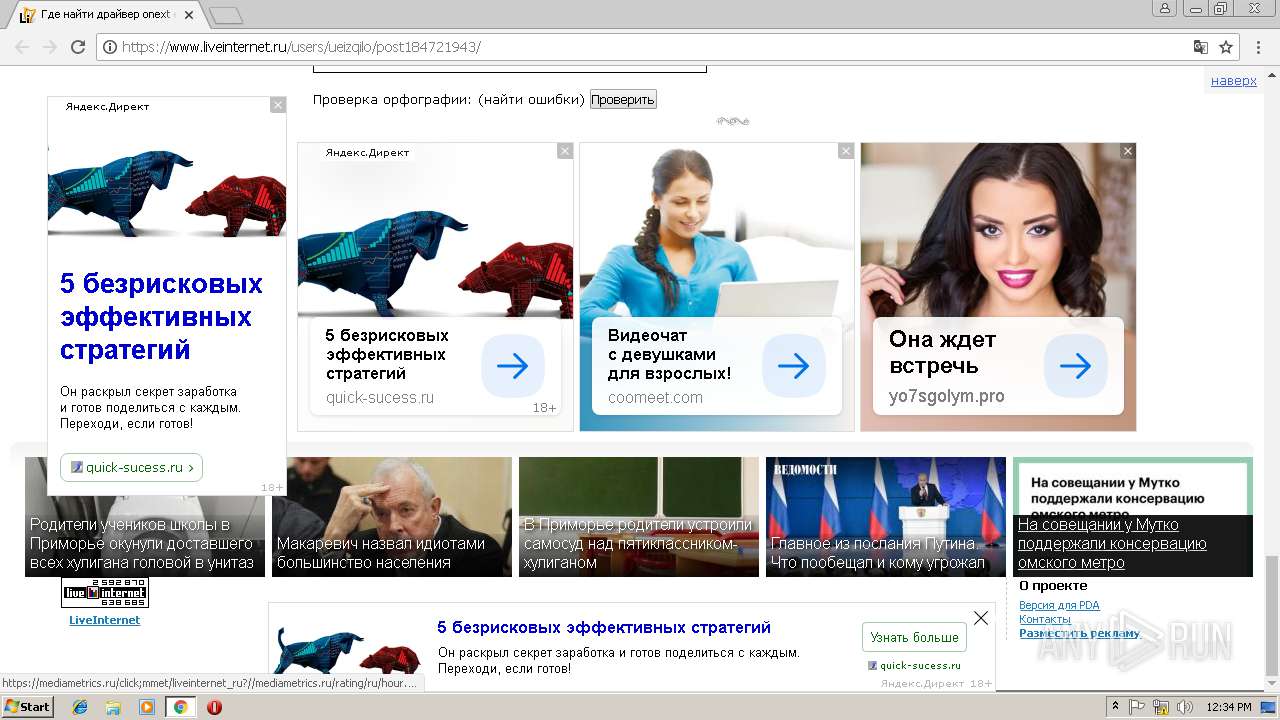The height and width of the screenshot is (720, 1280).
Task: Reload the page with refresh icon
Action: click(78, 47)
